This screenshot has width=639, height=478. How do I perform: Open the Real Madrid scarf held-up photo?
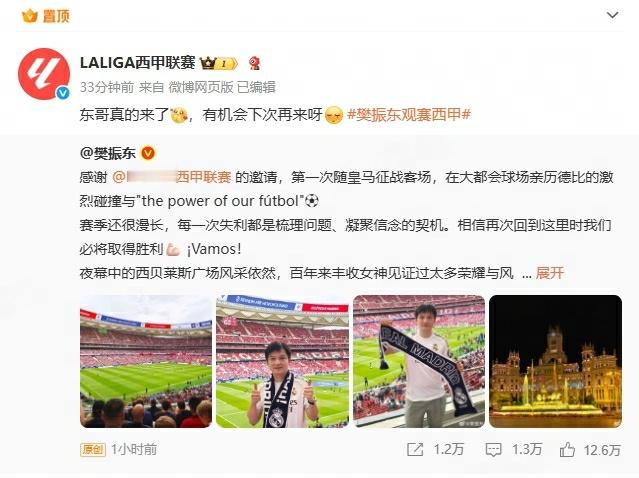pos(419,361)
